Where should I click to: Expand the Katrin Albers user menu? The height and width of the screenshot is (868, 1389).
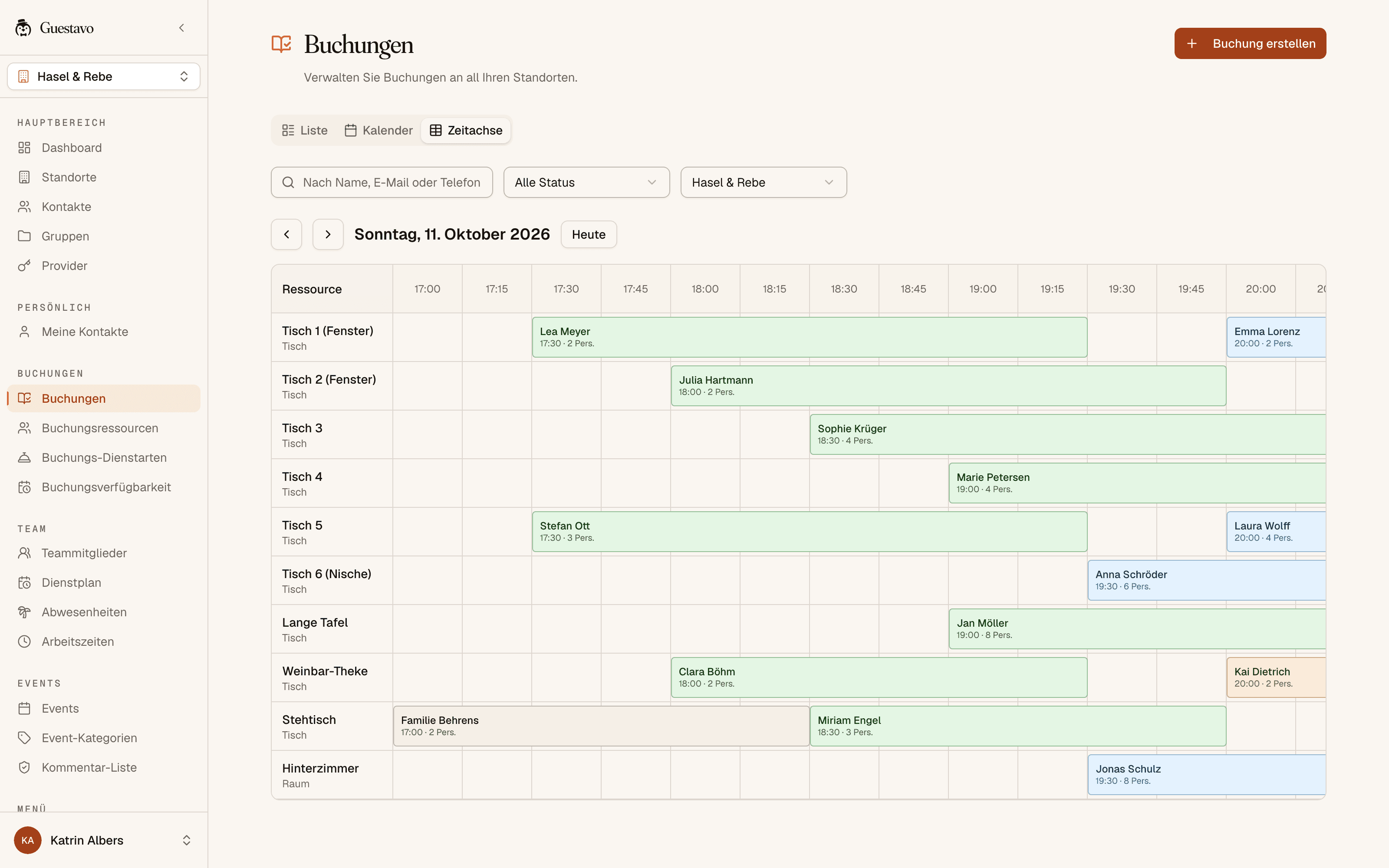pyautogui.click(x=104, y=840)
